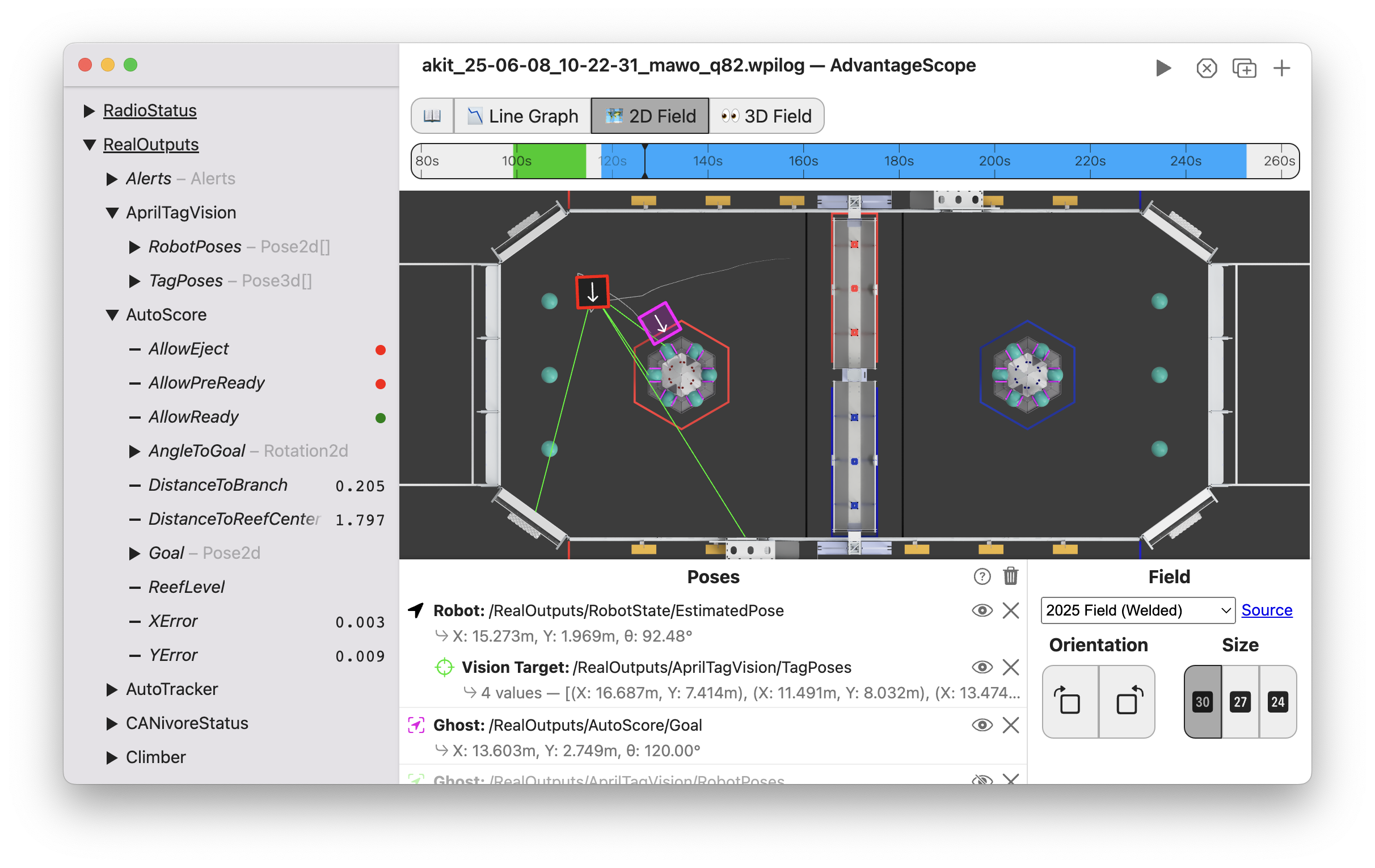Expand the RadioStatus tree node

89,111
